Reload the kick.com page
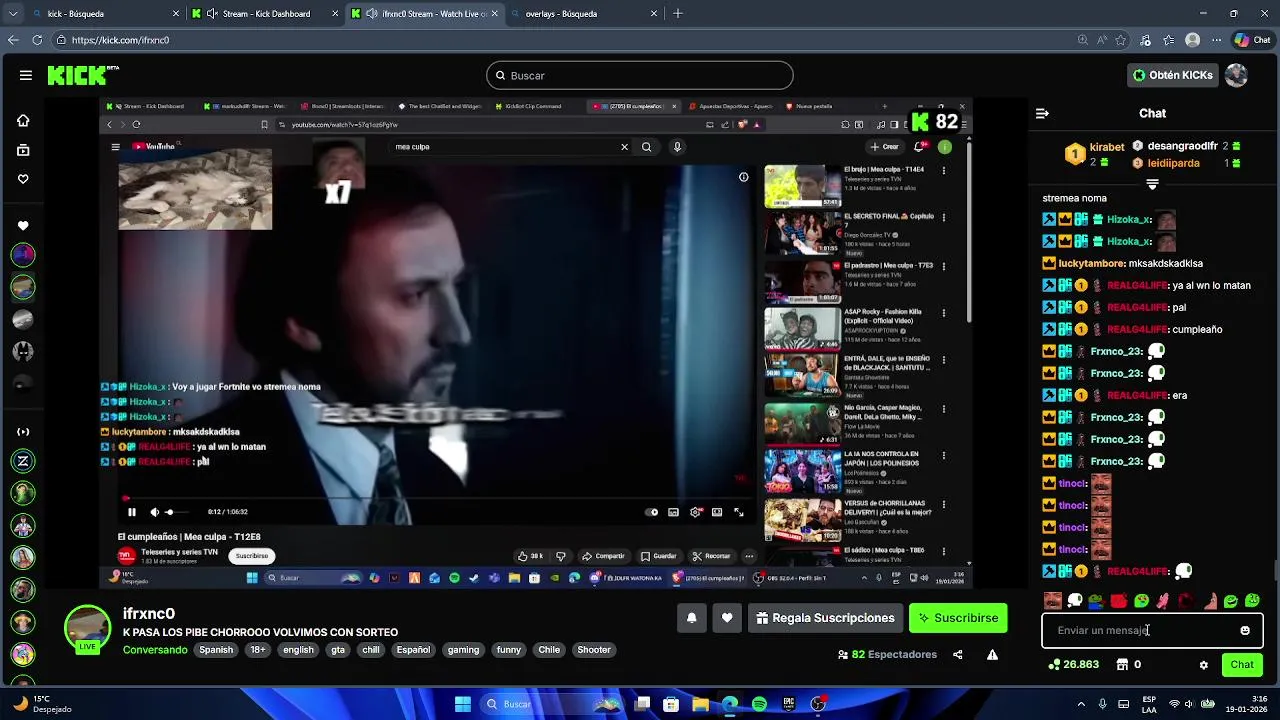The image size is (1280, 720). click(37, 40)
